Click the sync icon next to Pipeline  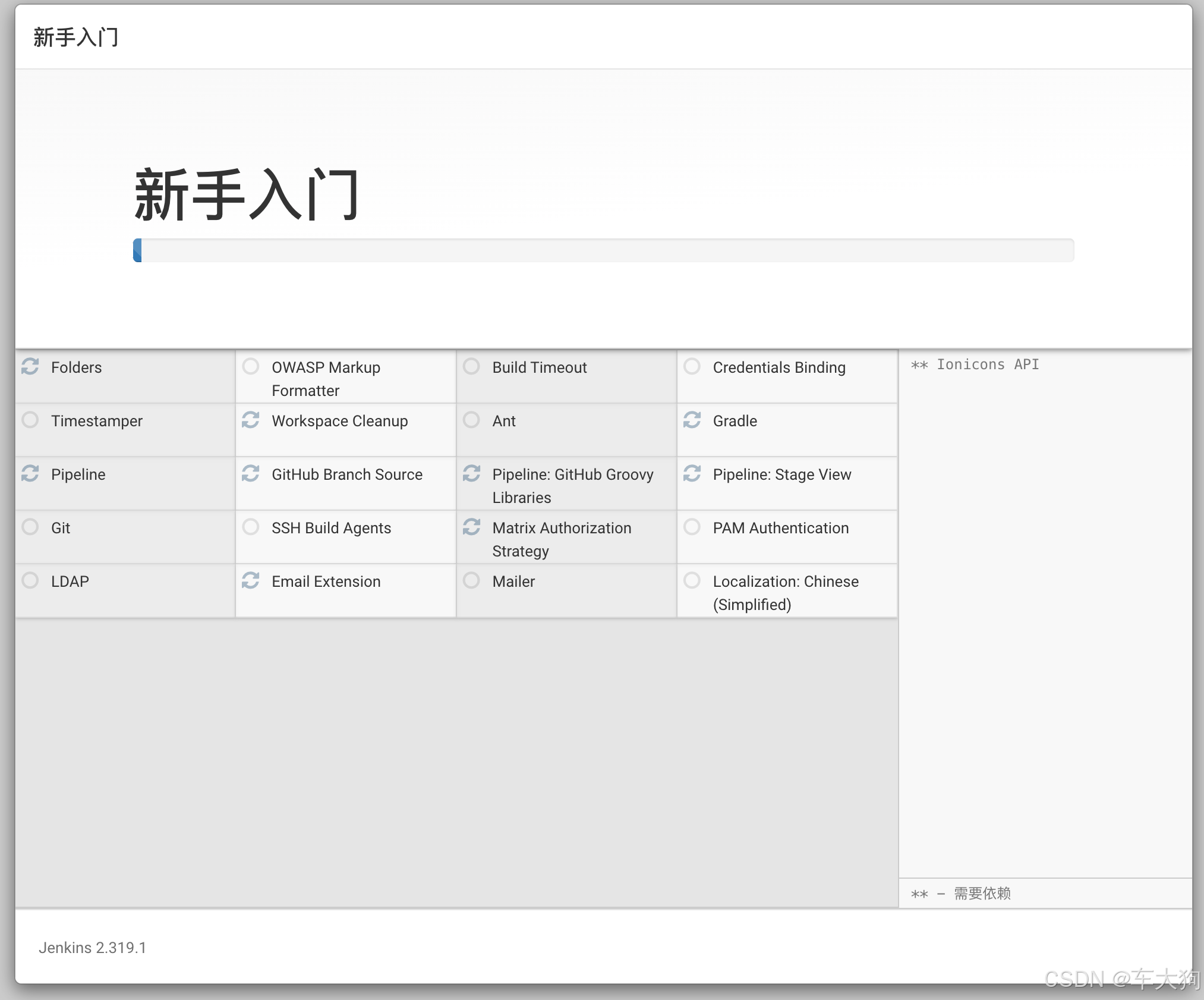tap(30, 473)
